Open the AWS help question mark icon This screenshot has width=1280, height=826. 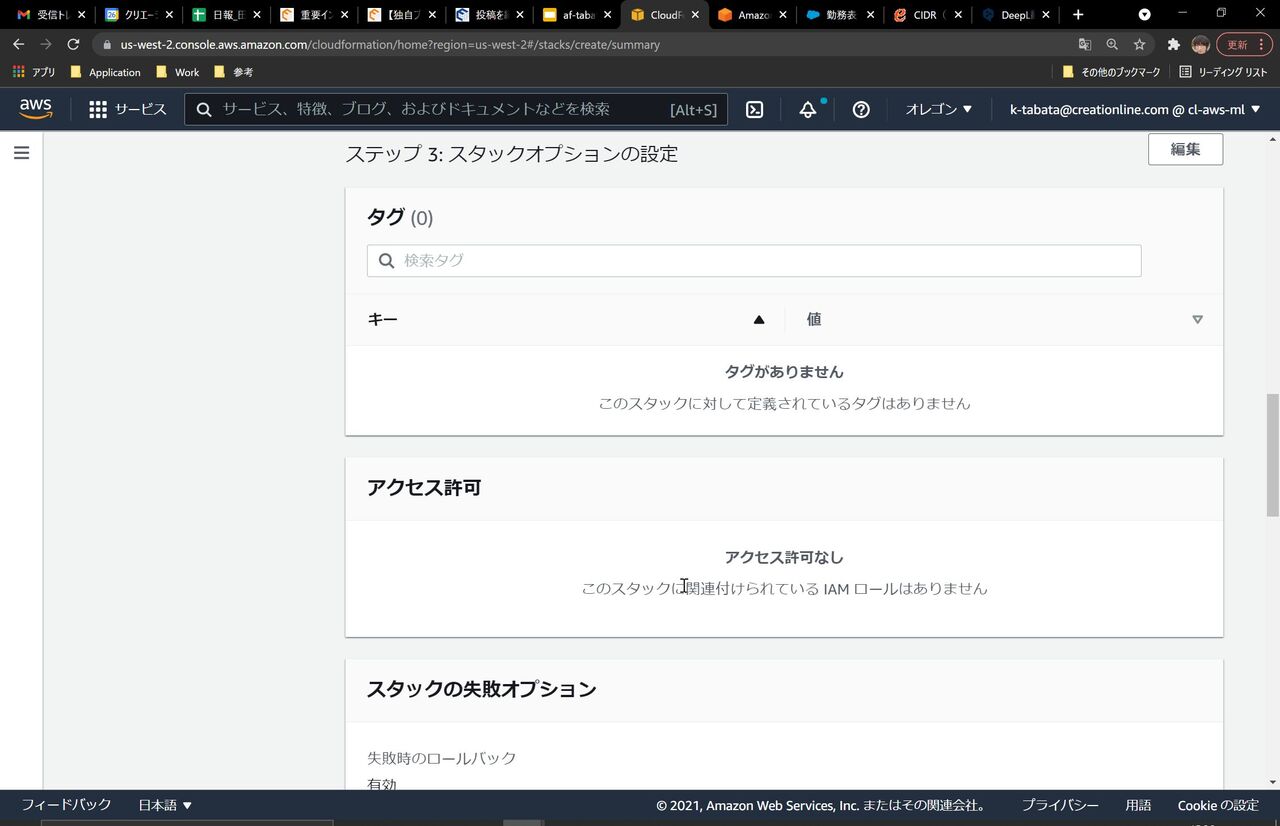(861, 109)
